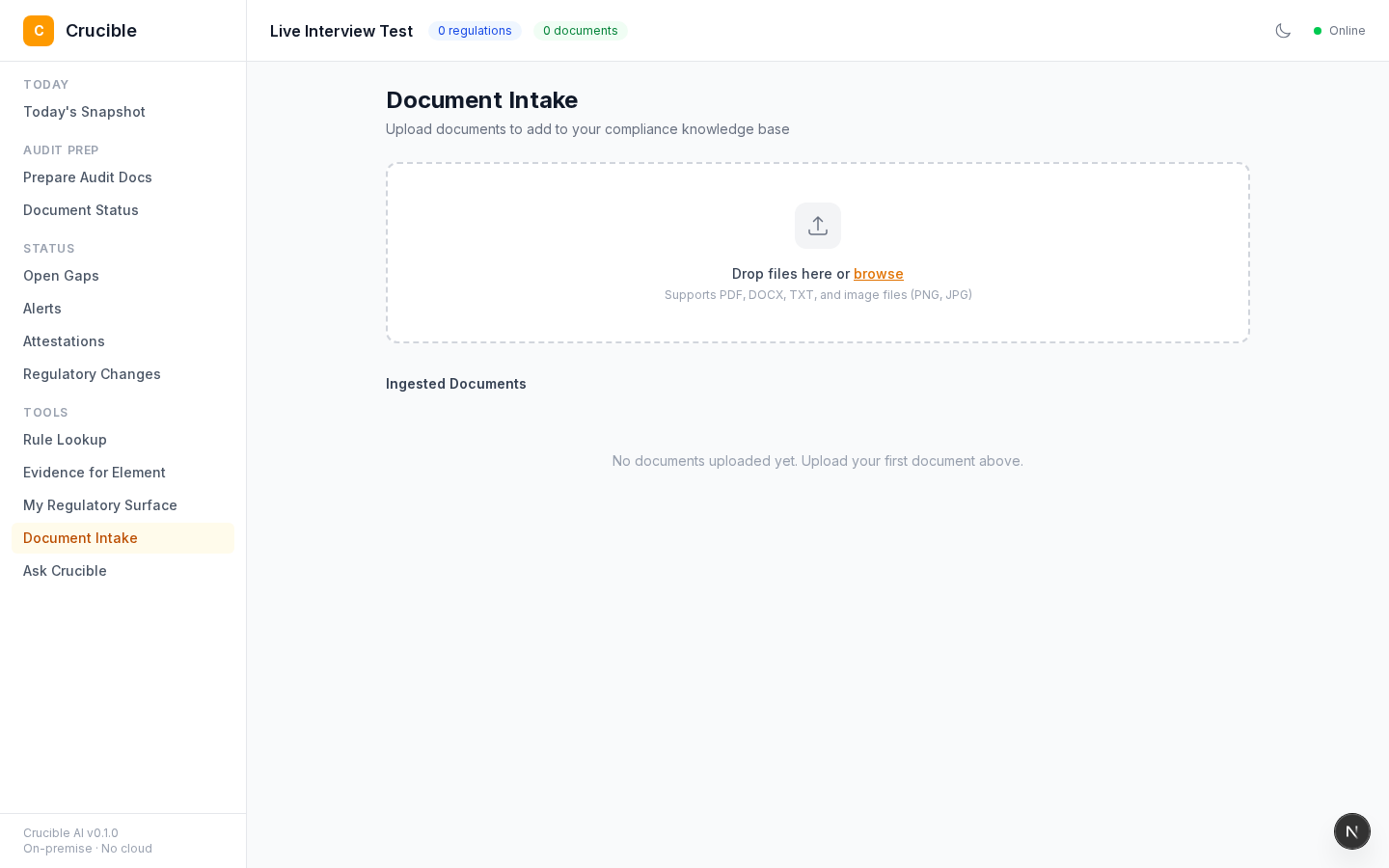Click the browse link to upload files
Image resolution: width=1389 pixels, height=868 pixels.
coord(879,274)
